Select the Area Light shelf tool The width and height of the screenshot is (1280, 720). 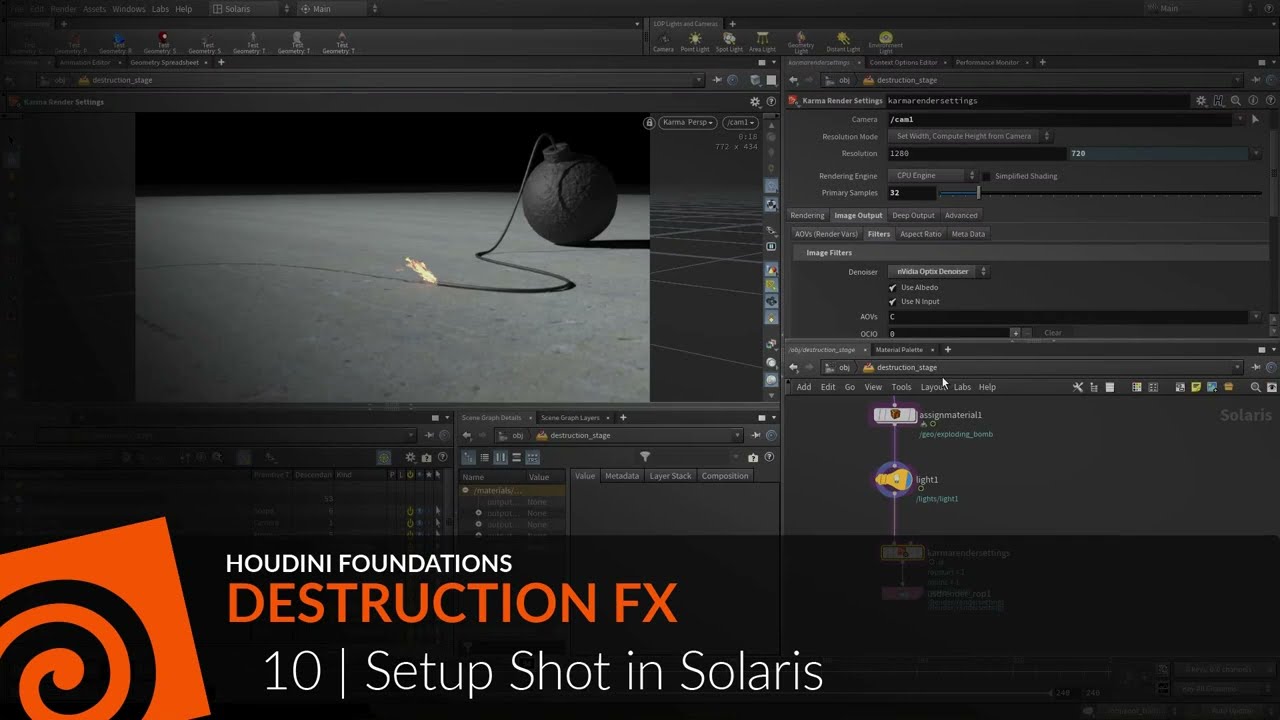pos(762,41)
